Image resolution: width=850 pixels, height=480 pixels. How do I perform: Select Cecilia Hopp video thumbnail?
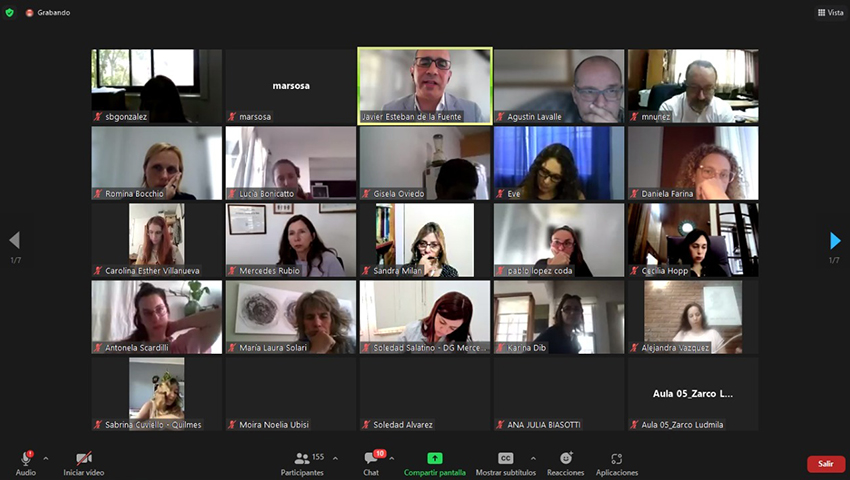[x=693, y=240]
